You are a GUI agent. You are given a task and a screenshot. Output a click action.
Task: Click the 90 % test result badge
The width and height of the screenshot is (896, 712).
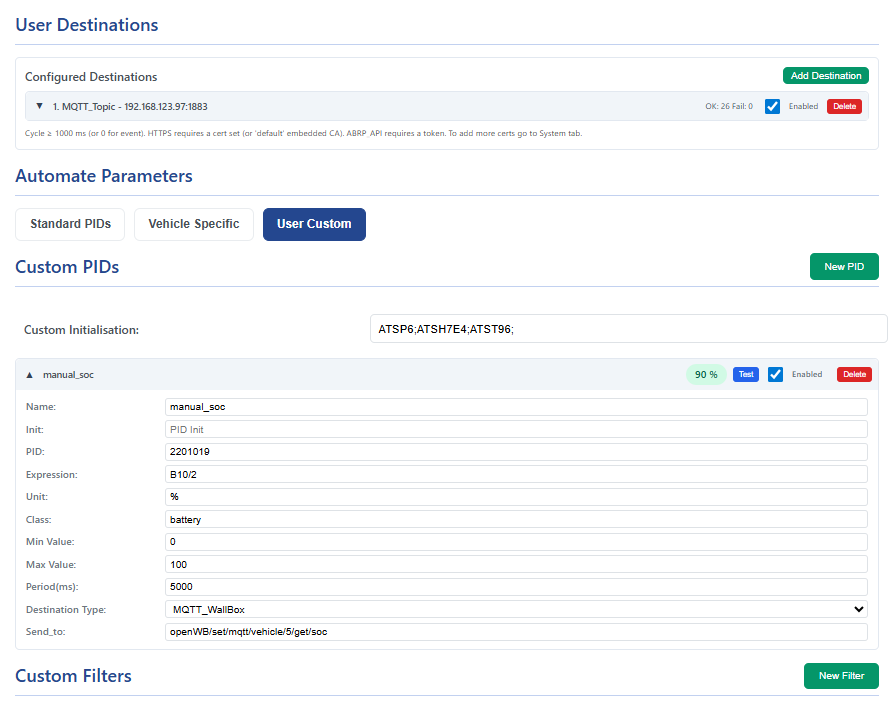pyautogui.click(x=706, y=374)
